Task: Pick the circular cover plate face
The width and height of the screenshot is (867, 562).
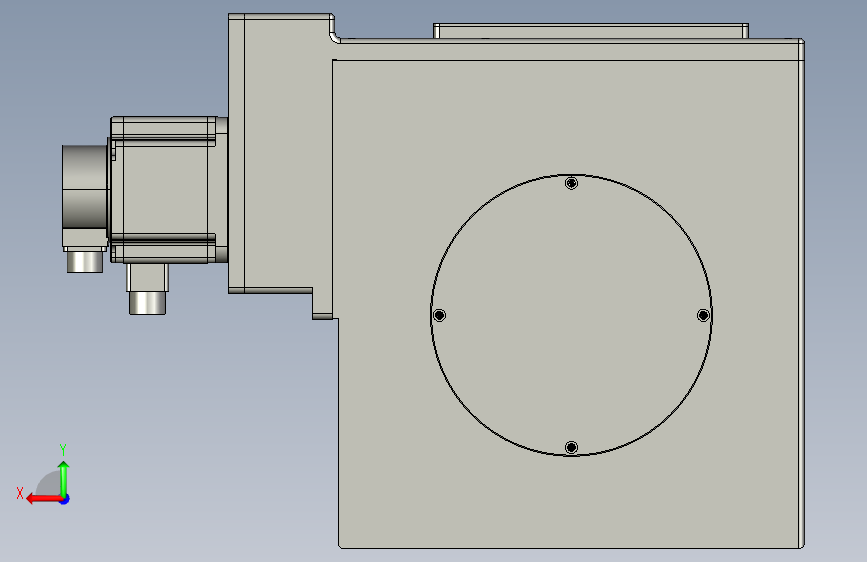Action: [571, 315]
